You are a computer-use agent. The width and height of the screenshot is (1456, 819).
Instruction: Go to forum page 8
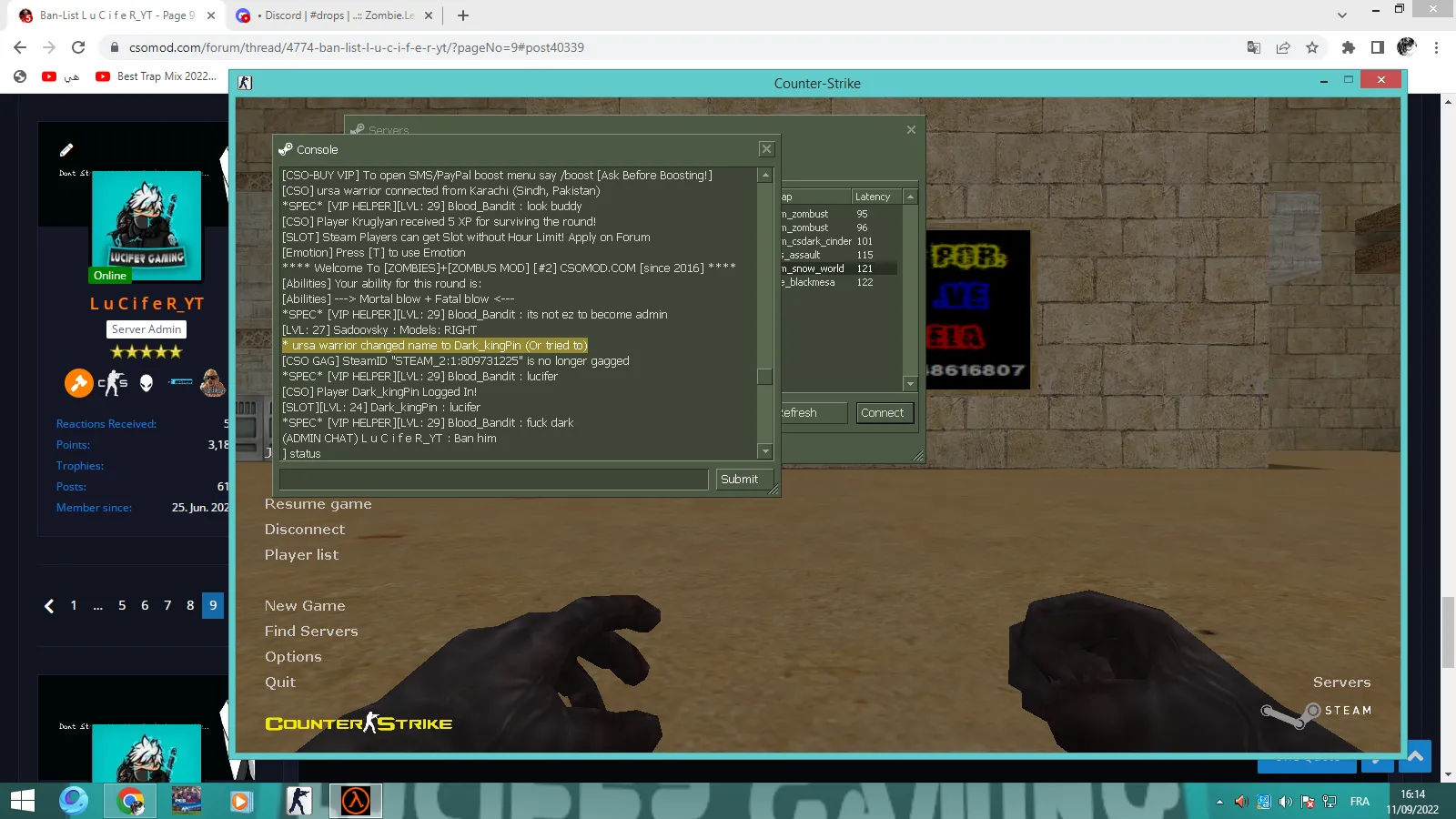coord(190,605)
